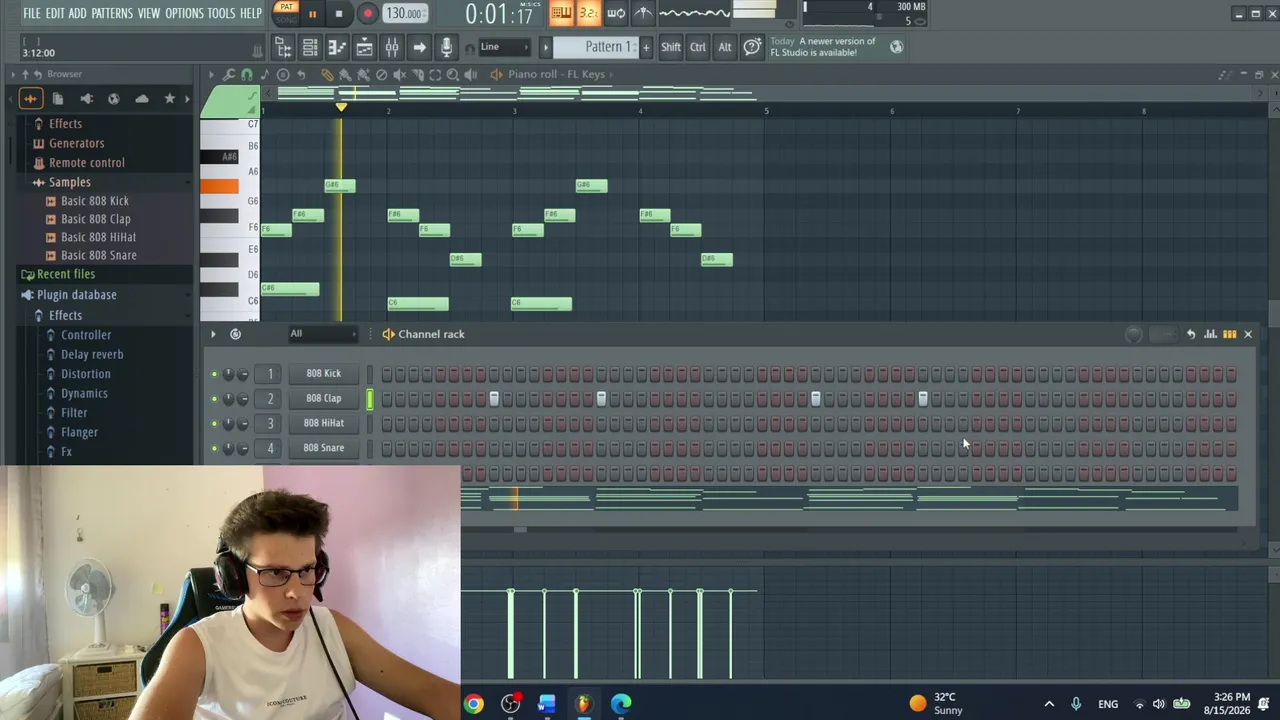Switch to PAT pattern mode
The image size is (1280, 720).
click(x=286, y=7)
